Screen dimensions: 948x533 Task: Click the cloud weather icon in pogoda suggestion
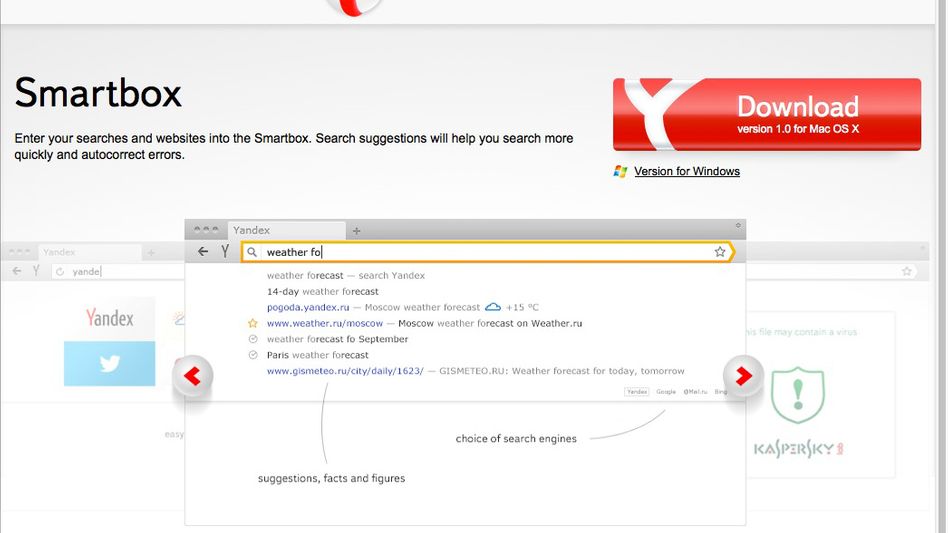pos(493,307)
